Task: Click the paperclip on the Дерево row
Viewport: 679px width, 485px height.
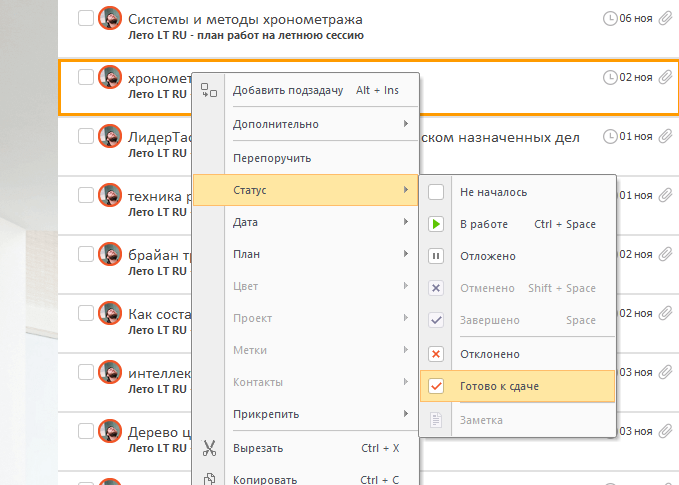Action: point(665,431)
